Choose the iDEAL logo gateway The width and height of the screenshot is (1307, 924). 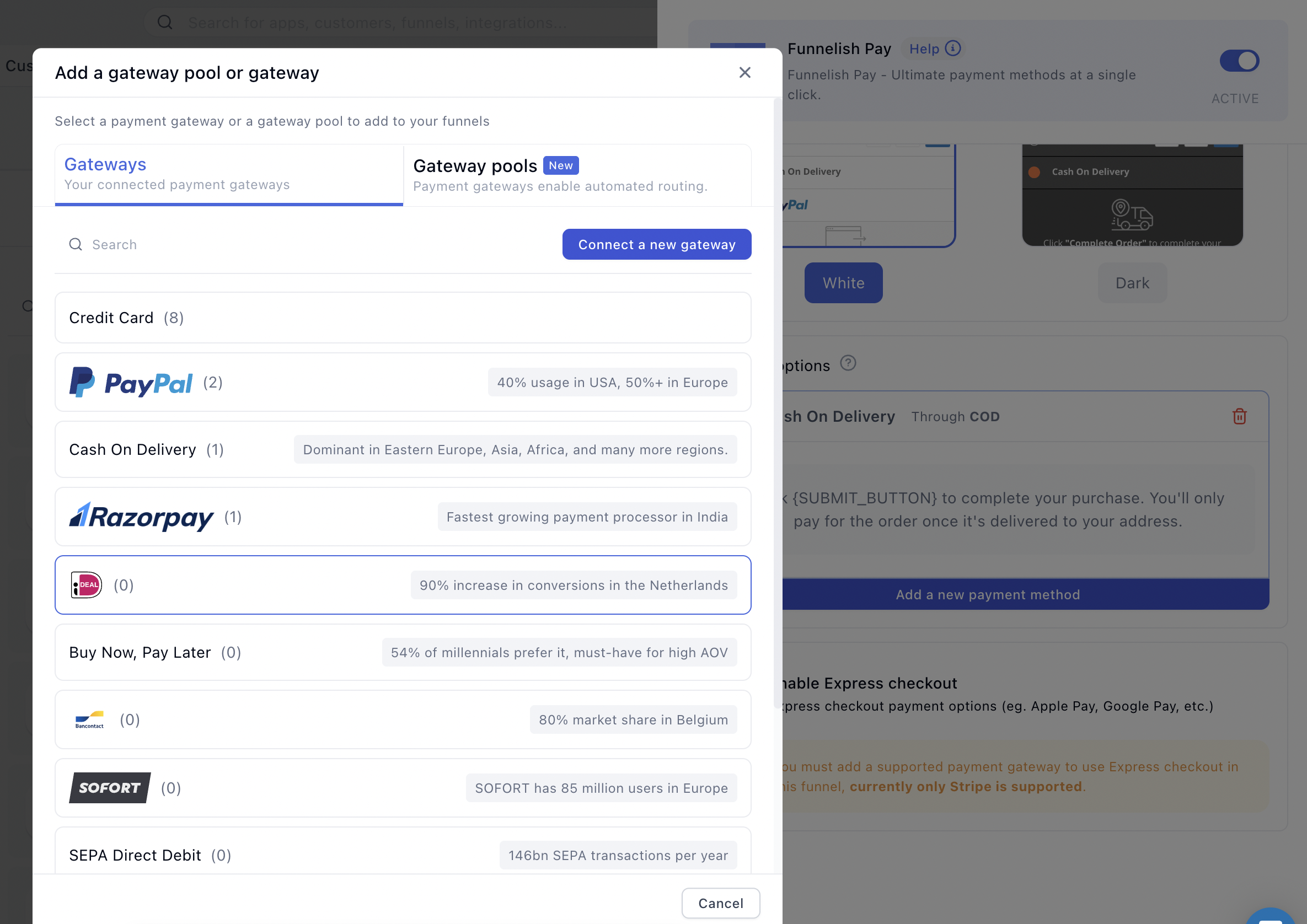point(87,585)
